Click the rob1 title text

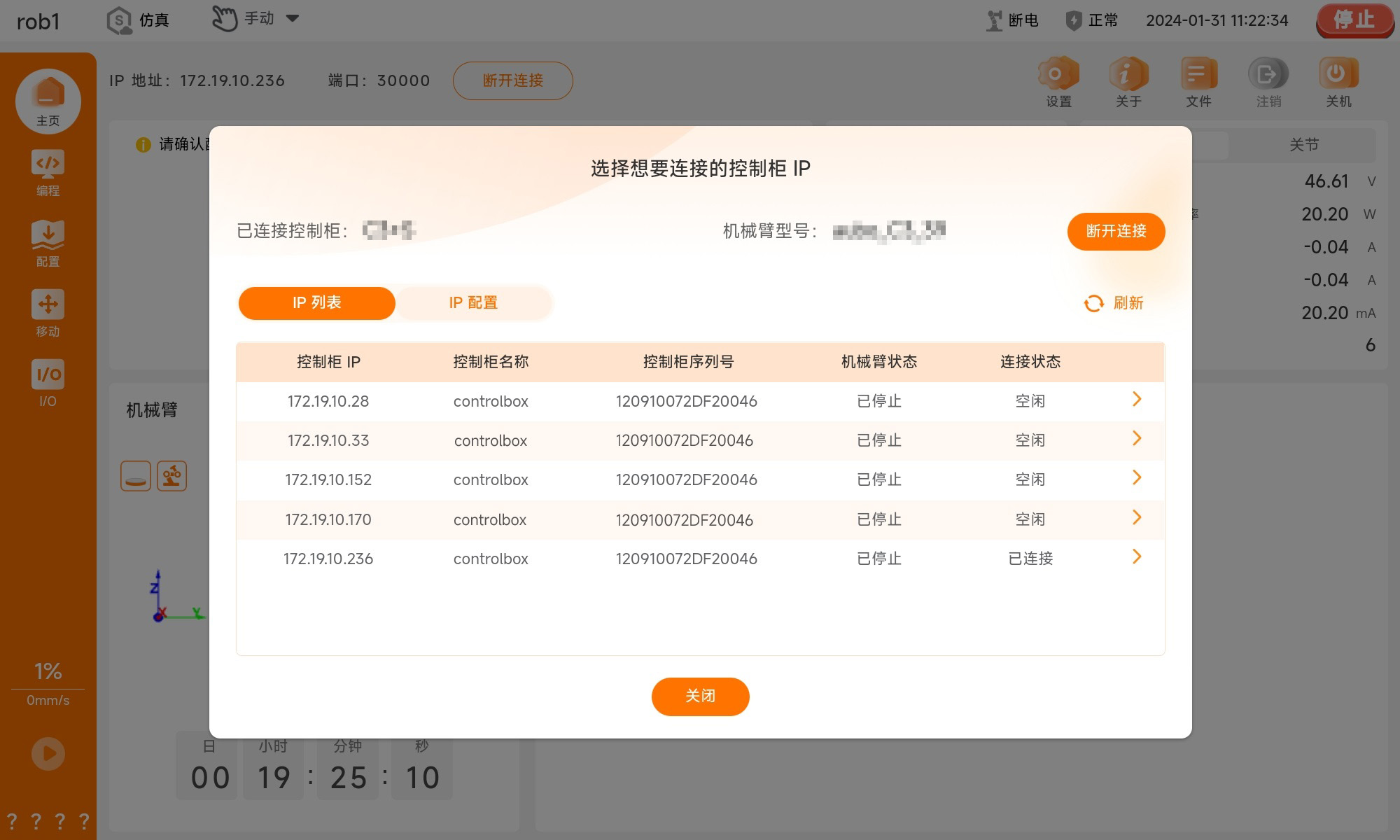38,22
